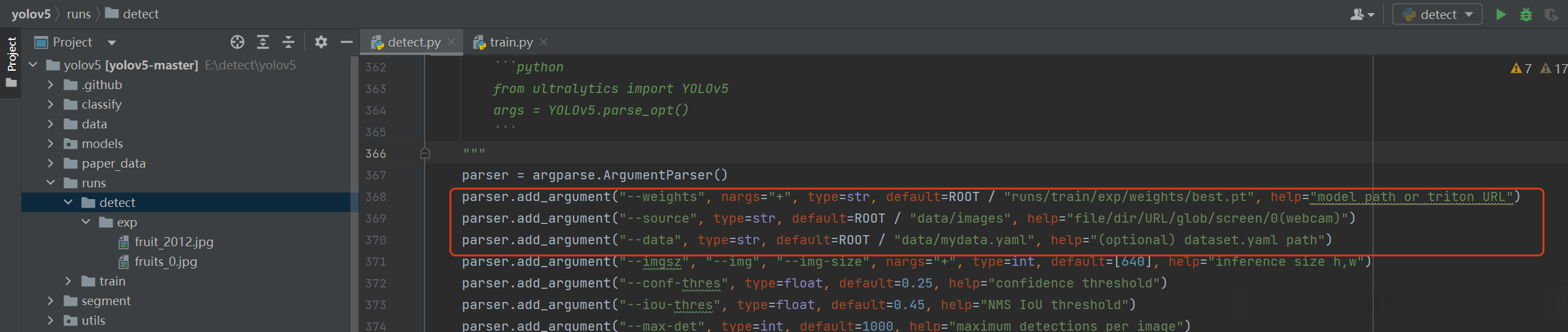Screen dimensions: 1568x332
Task: Expand the segment folder
Action: (50, 301)
